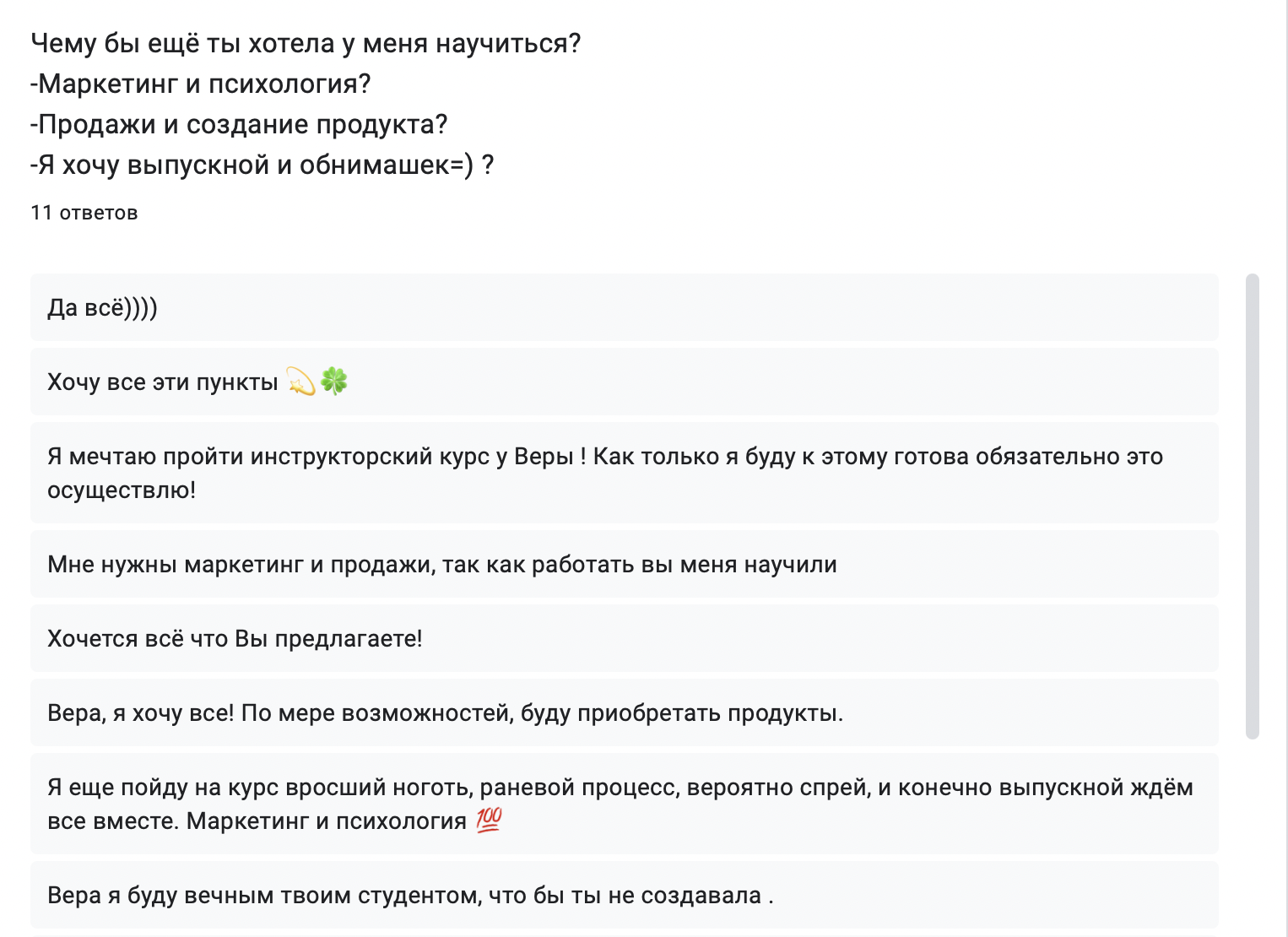Select the response mentioning курс вросший ноготь
This screenshot has width=1288, height=937.
pos(620,788)
